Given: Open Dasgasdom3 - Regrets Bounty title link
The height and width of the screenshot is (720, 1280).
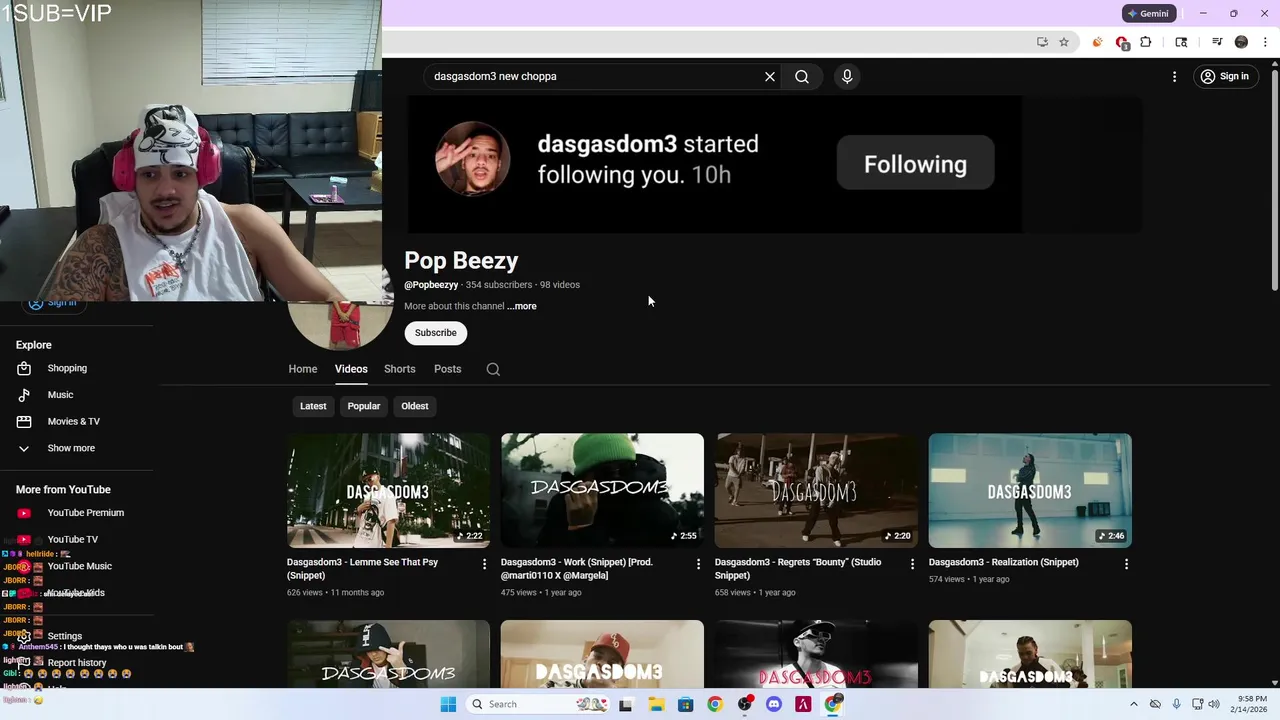Looking at the screenshot, I should click(x=798, y=569).
